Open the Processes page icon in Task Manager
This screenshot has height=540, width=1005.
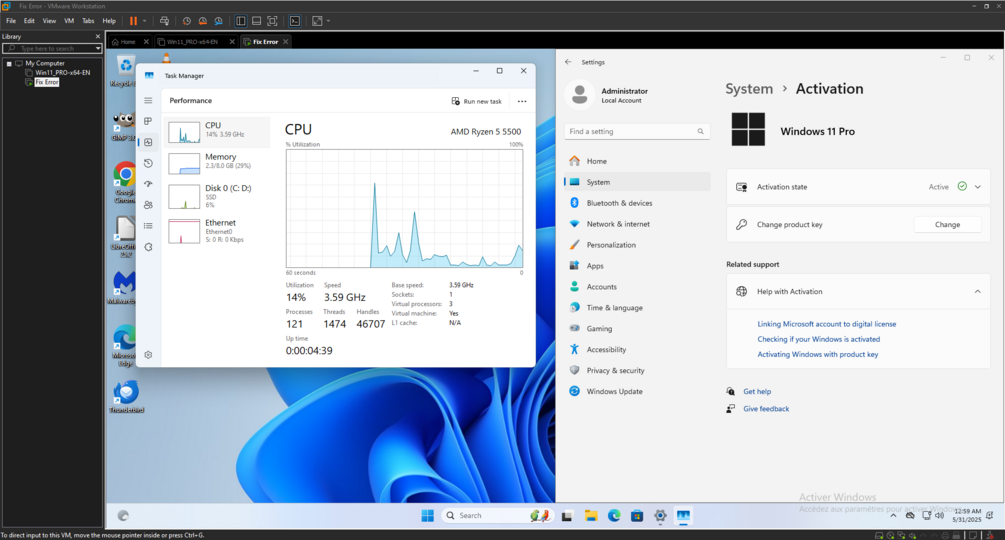point(148,121)
